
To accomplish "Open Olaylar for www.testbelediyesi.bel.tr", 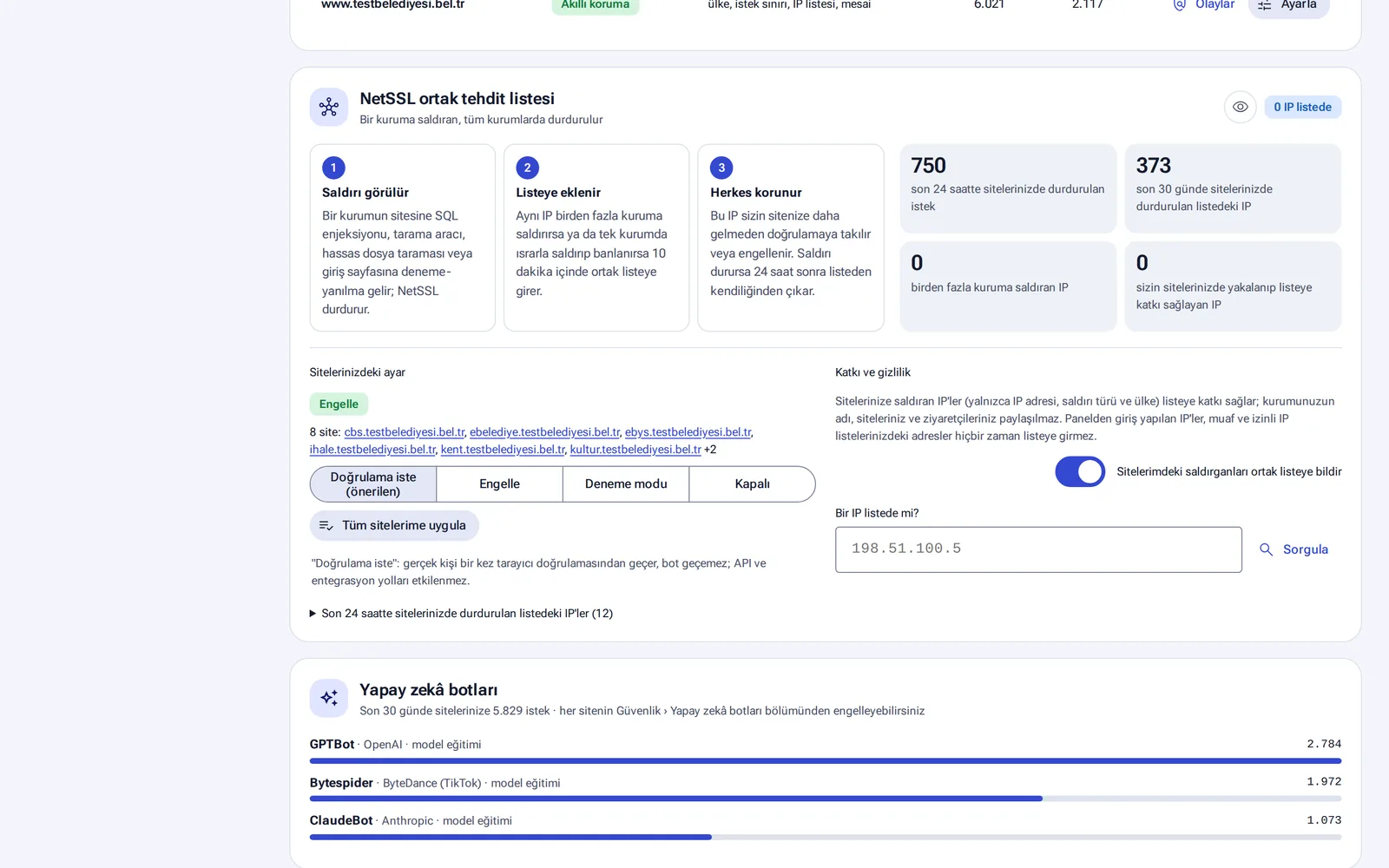I will tap(1203, 4).
